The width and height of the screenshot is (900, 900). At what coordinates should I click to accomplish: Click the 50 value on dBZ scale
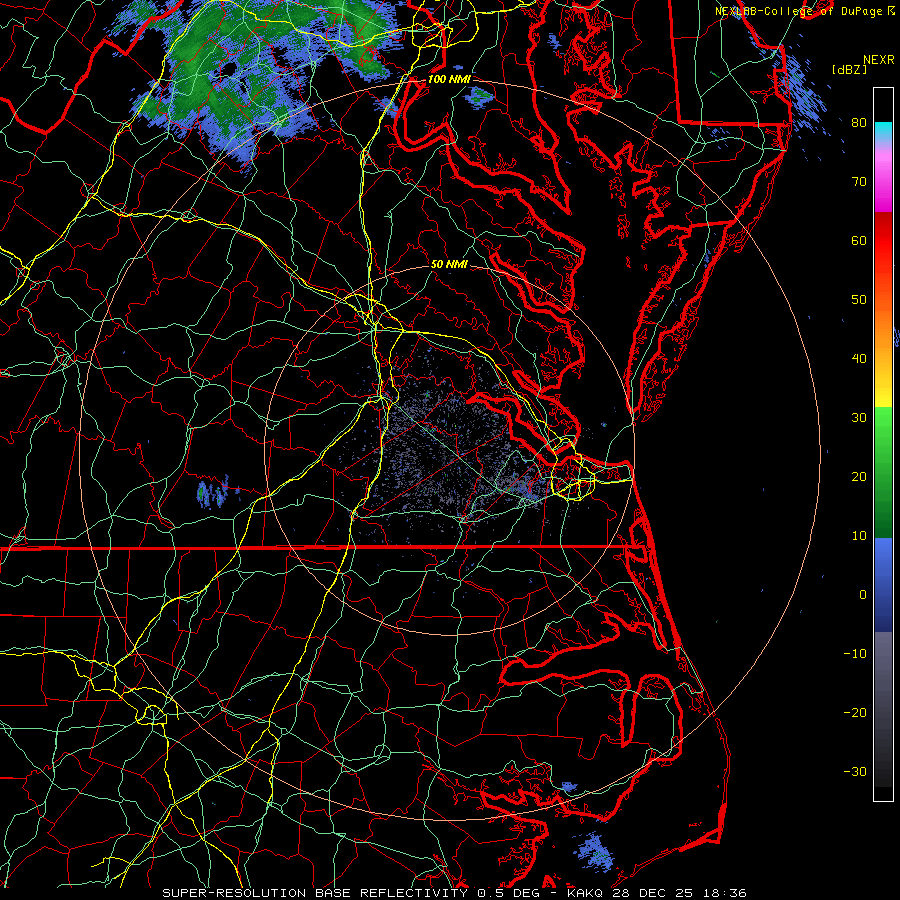pos(859,300)
